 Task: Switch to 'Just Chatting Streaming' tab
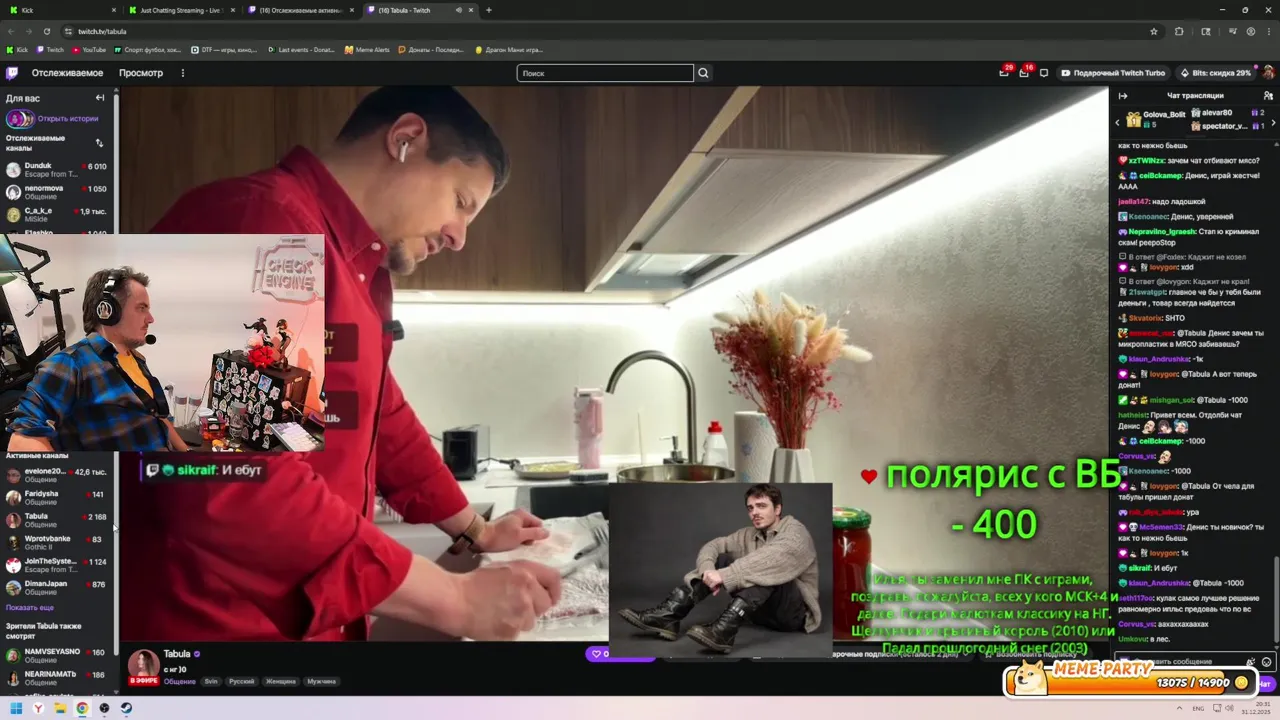pos(181,10)
